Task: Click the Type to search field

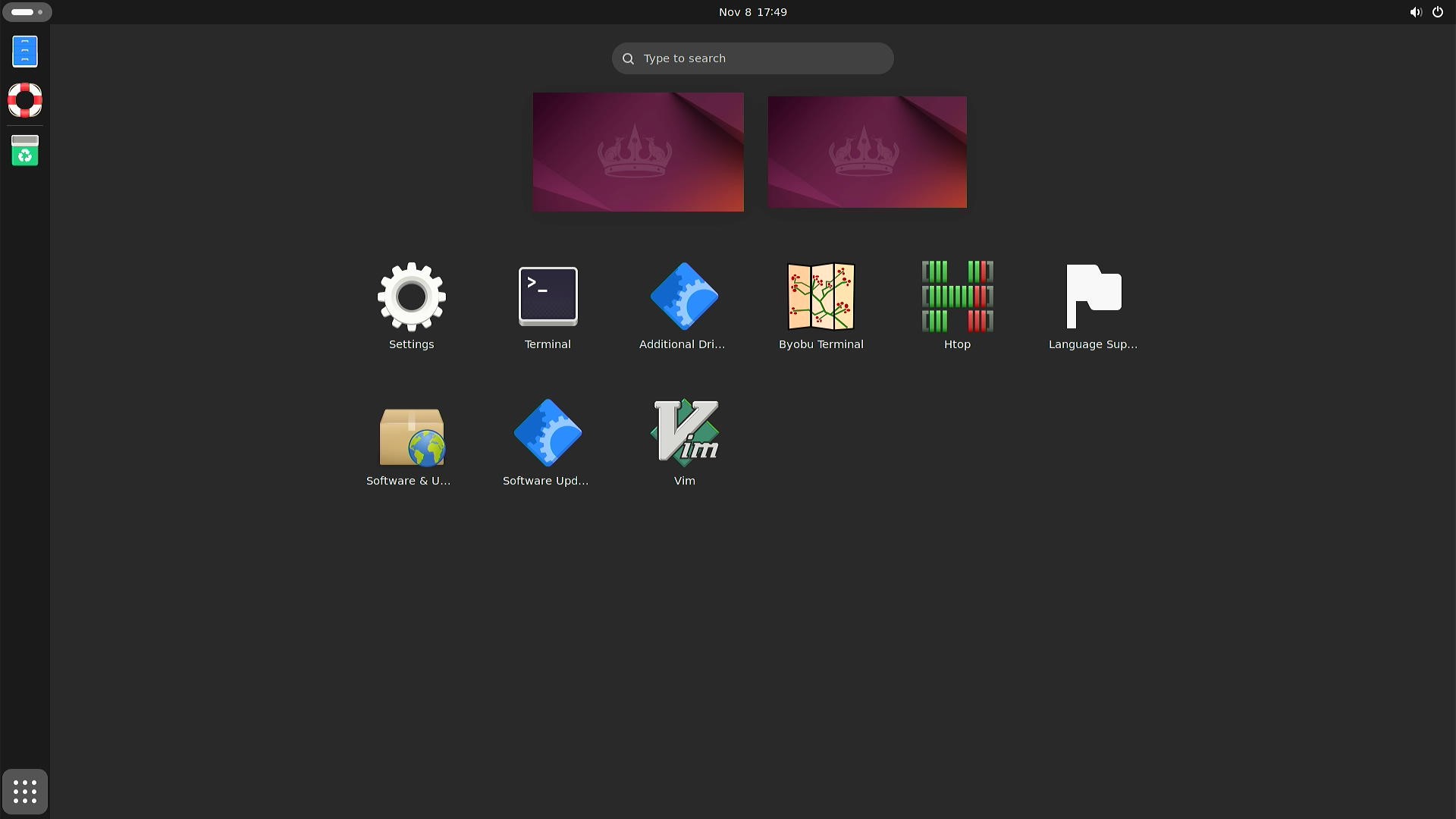Action: click(x=752, y=58)
